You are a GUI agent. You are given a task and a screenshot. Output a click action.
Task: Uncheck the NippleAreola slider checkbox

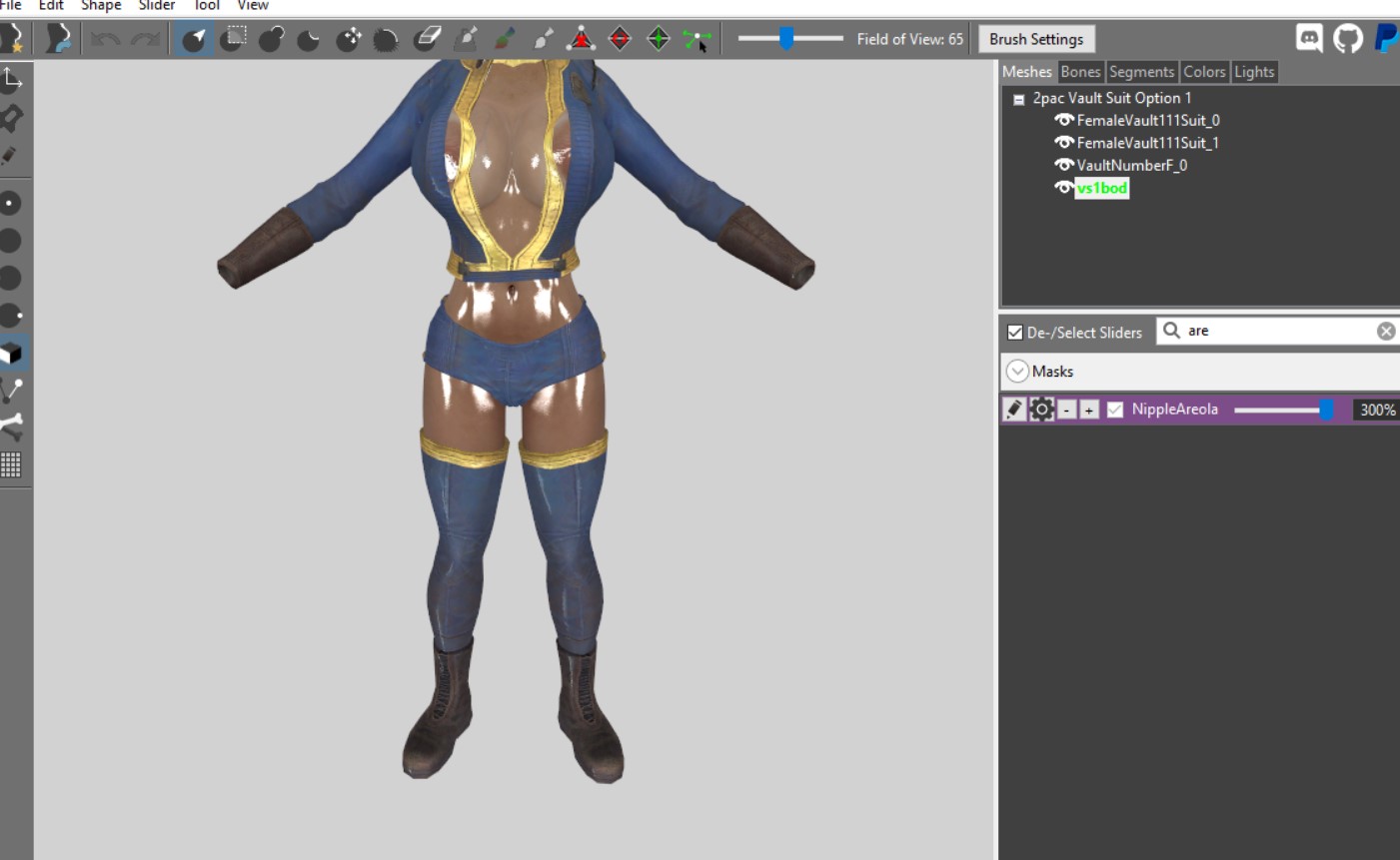[x=1115, y=410]
